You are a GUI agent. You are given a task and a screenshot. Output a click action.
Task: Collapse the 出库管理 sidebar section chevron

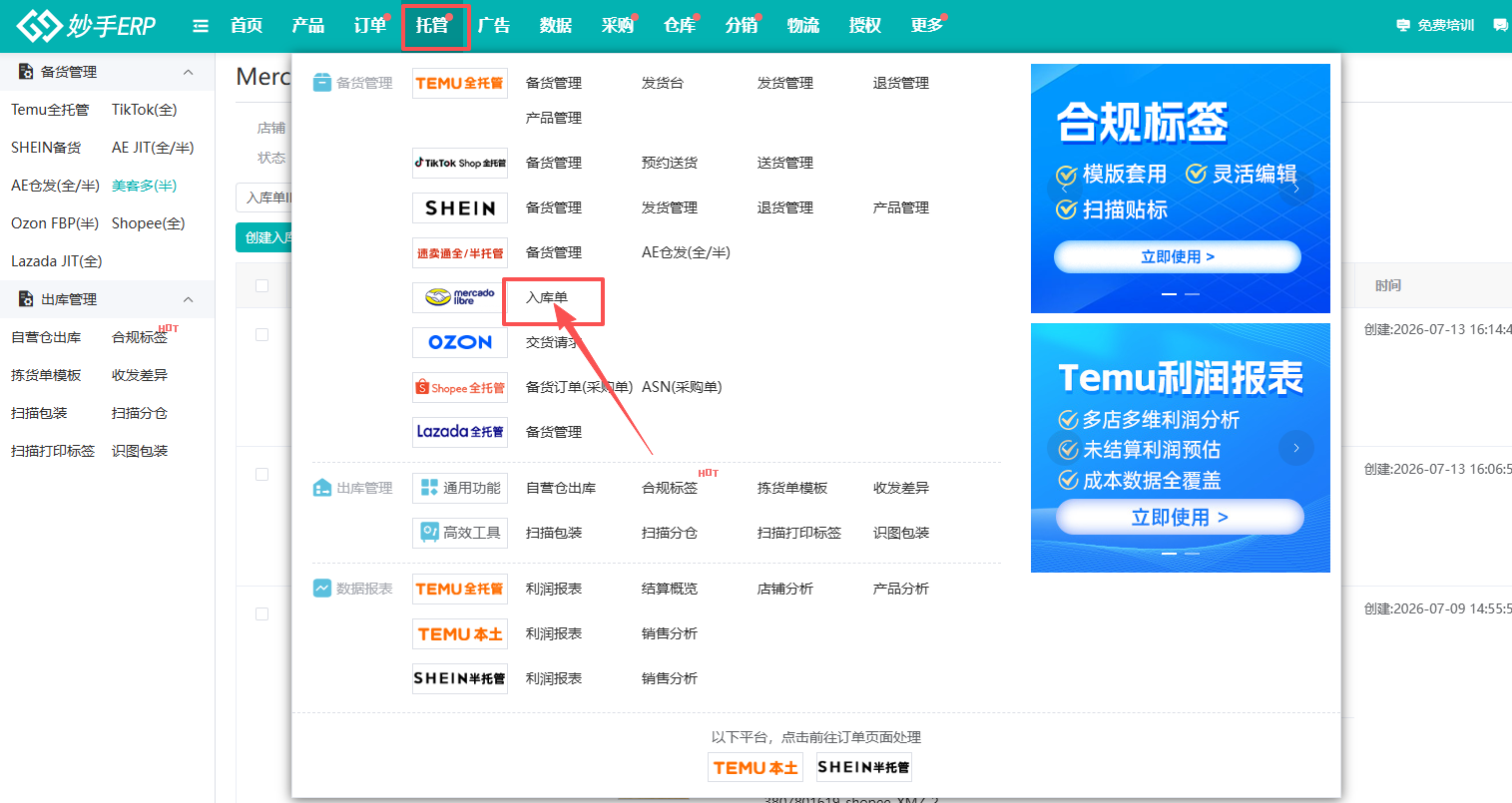(189, 299)
